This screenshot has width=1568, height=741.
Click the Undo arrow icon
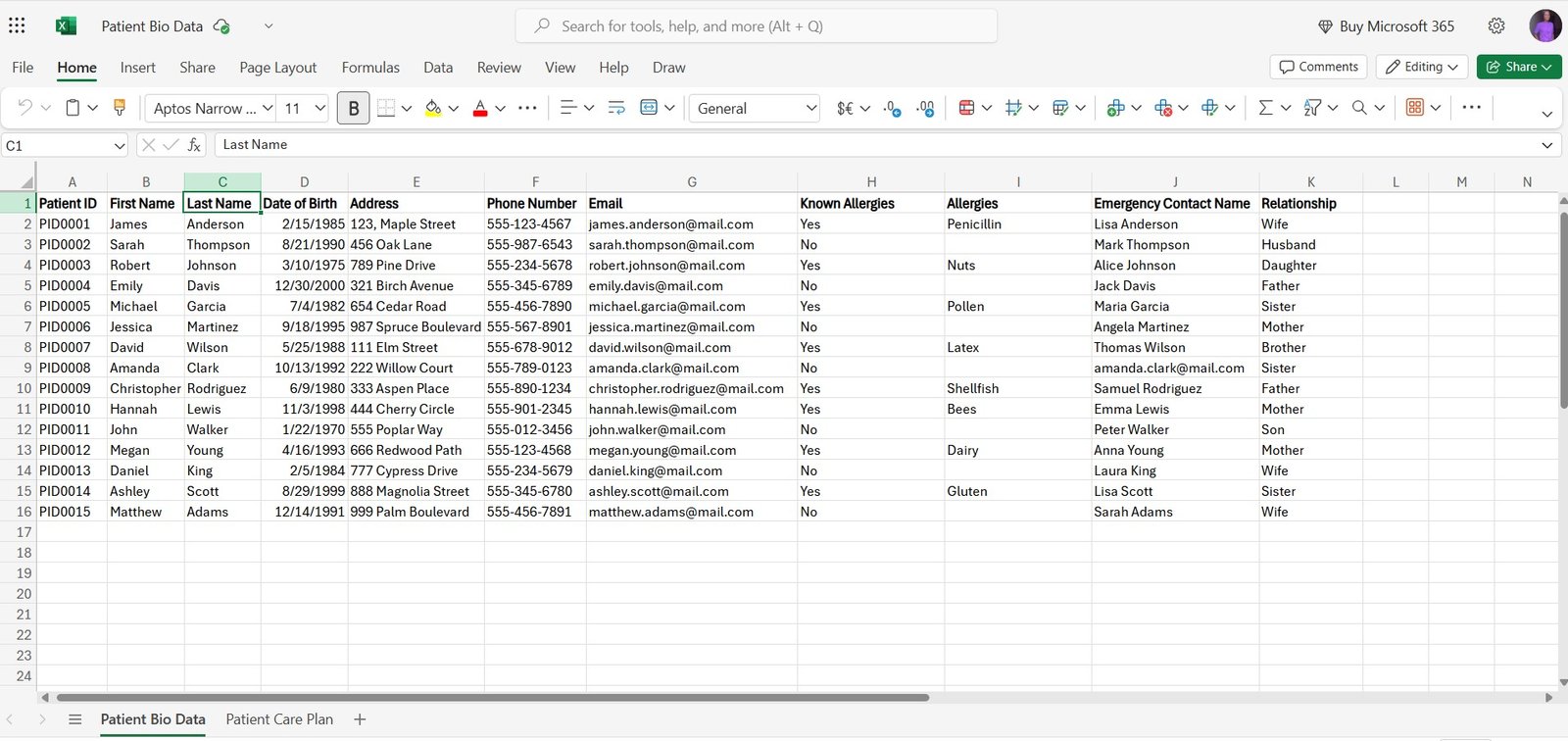(25, 108)
